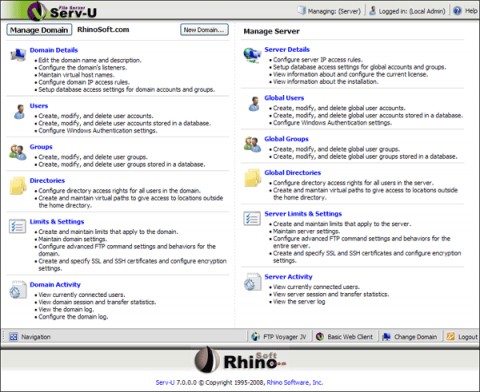Open the Server Details link
This screenshot has height=392, width=480.
pos(287,49)
